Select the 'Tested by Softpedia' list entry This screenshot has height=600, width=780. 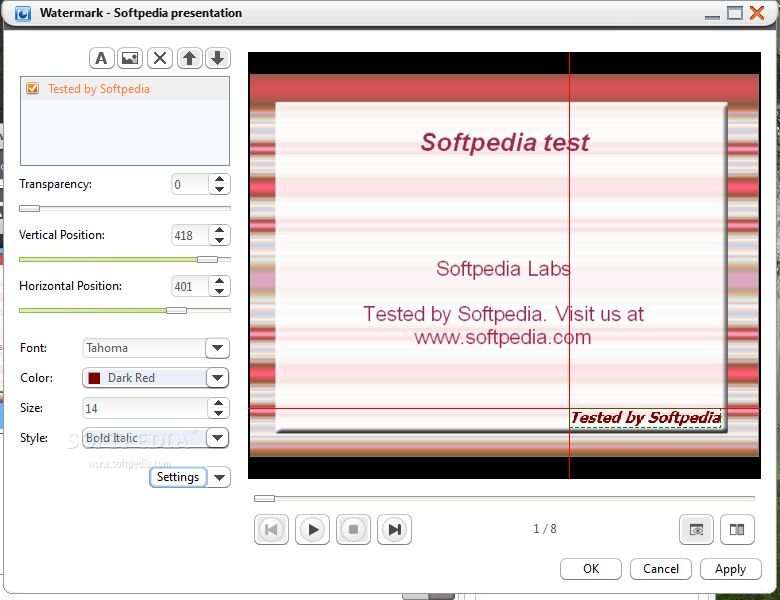pyautogui.click(x=125, y=89)
